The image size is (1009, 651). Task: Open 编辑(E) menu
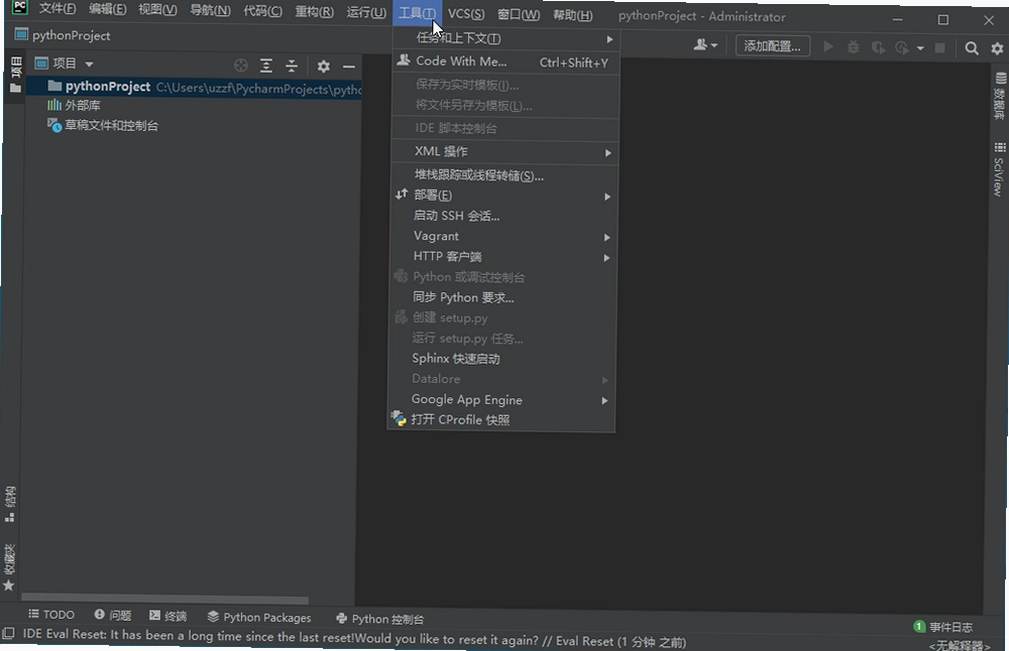107,10
